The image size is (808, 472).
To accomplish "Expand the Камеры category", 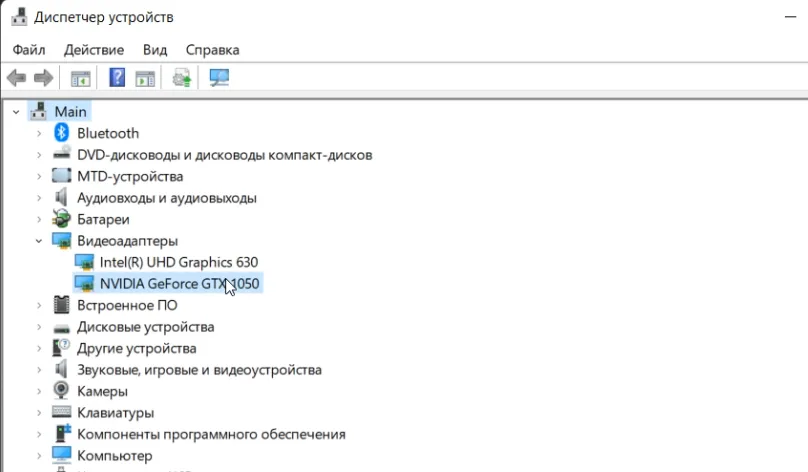I will click(x=39, y=392).
